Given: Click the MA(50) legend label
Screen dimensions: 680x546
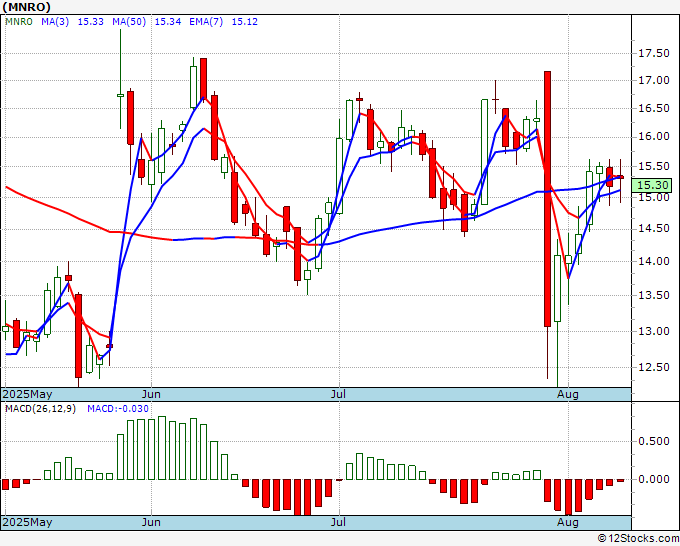Looking at the screenshot, I should point(129,22).
